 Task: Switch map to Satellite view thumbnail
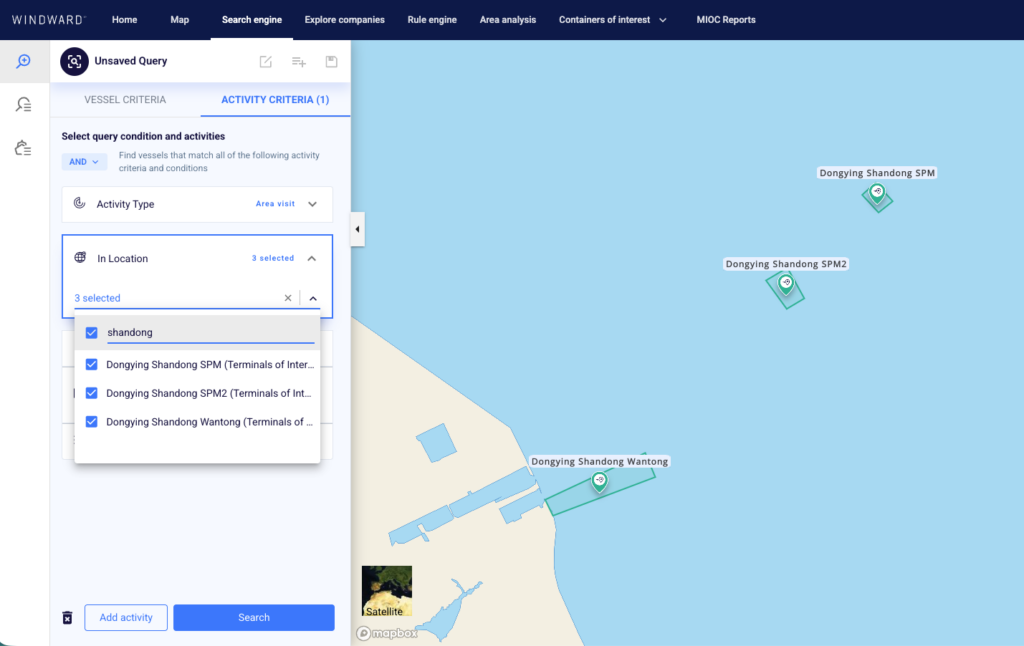[x=387, y=590]
